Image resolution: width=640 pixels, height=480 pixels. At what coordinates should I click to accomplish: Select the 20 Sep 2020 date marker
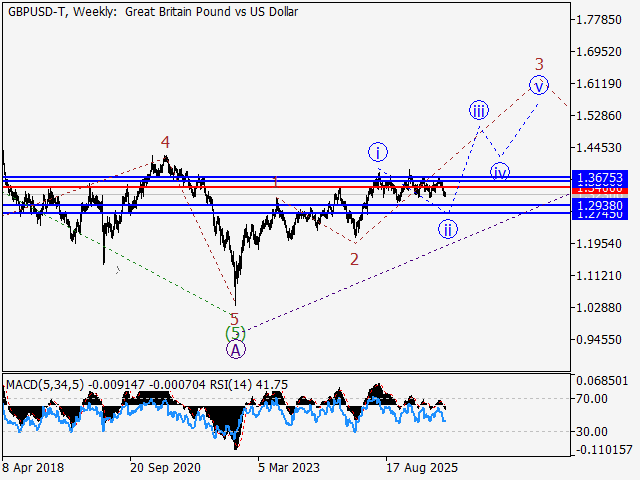(x=165, y=467)
